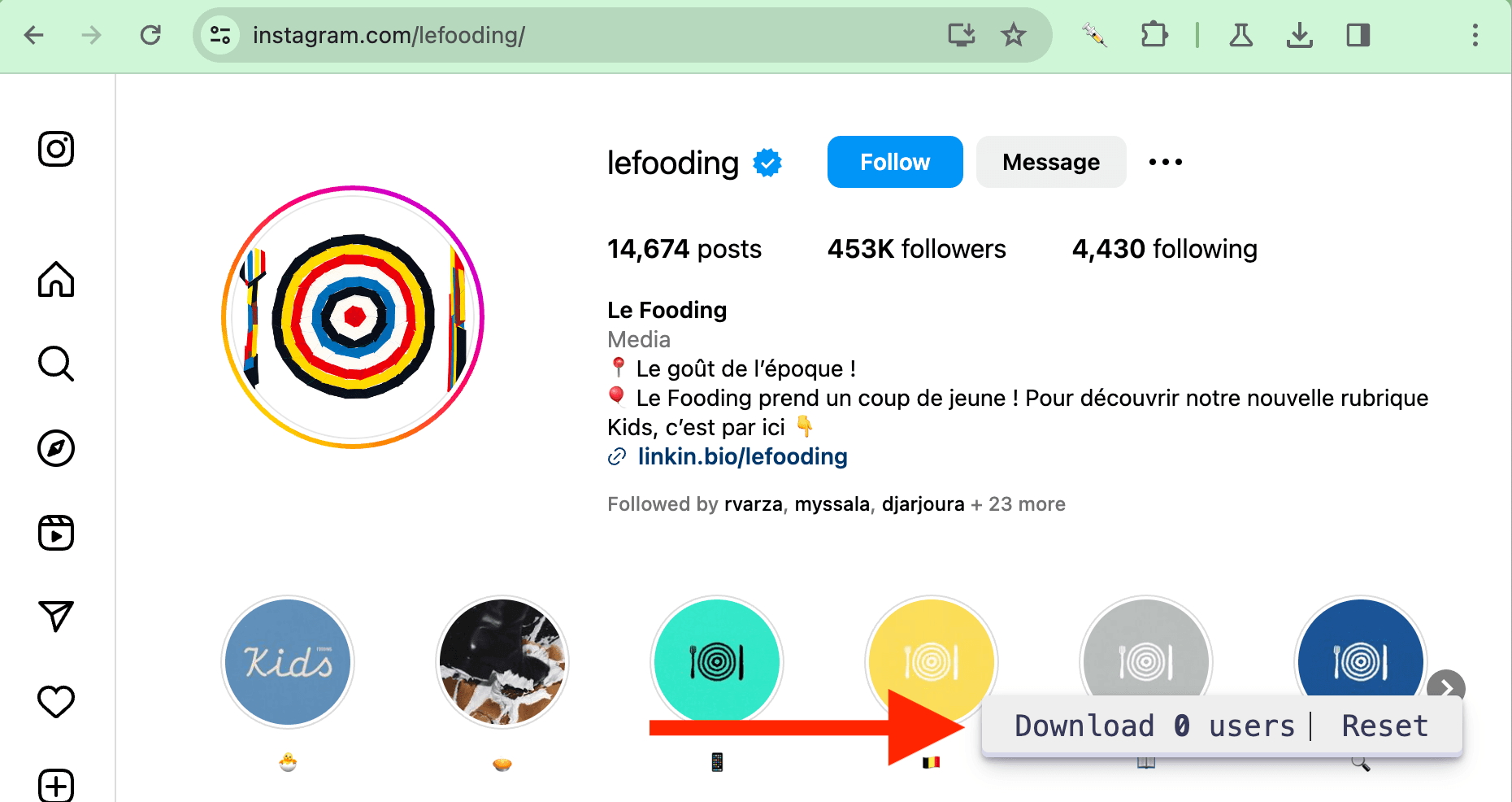Open the linkin.bio/lefooding link
The image size is (1512, 802).
click(741, 457)
